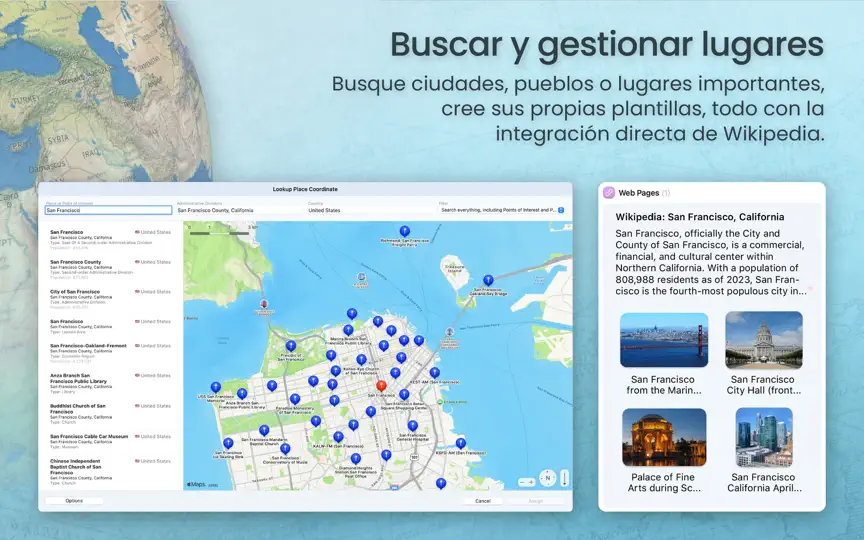Click the Treasure Island label on the map
Screen dimensions: 864x540
[455, 269]
